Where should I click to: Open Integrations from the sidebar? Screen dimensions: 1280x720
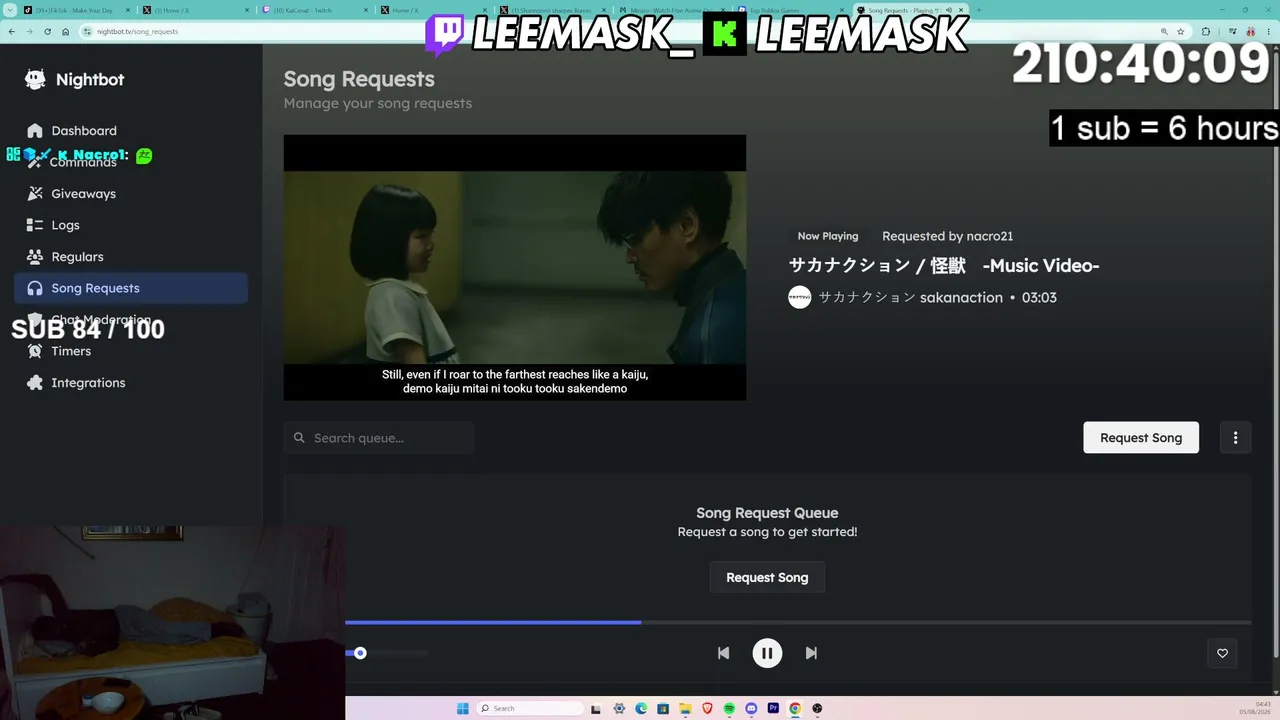(131, 383)
